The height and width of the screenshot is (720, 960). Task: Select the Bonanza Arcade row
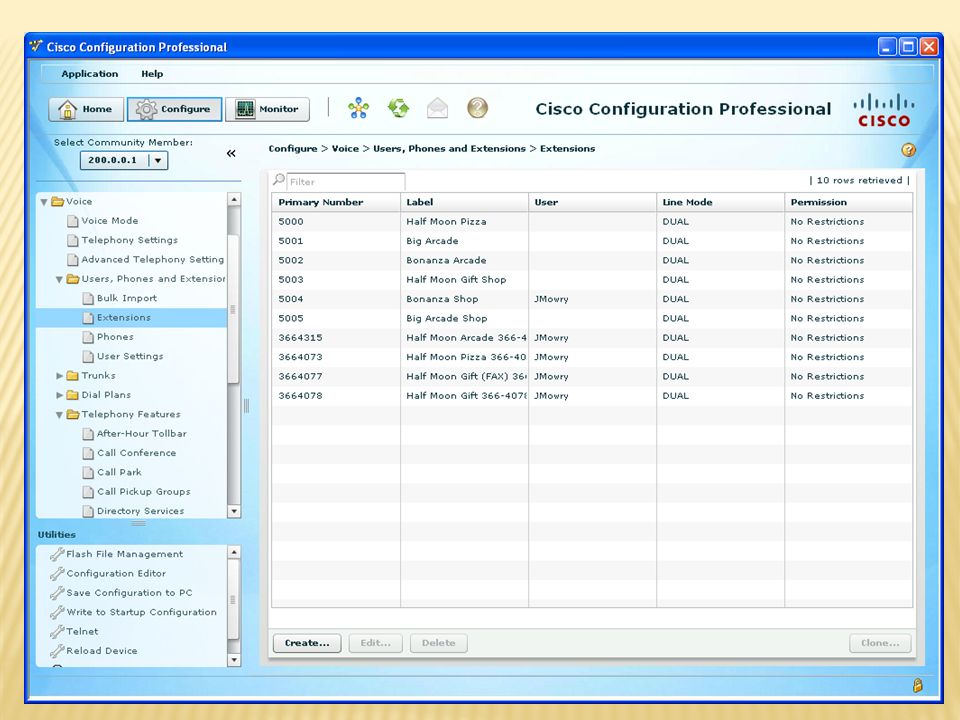pos(592,260)
